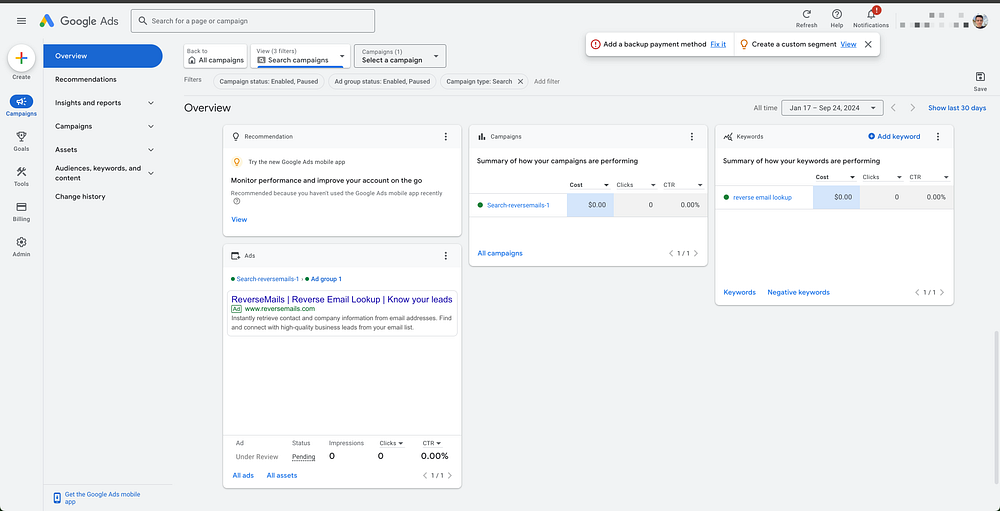Click the Google Ads logo

point(78,21)
